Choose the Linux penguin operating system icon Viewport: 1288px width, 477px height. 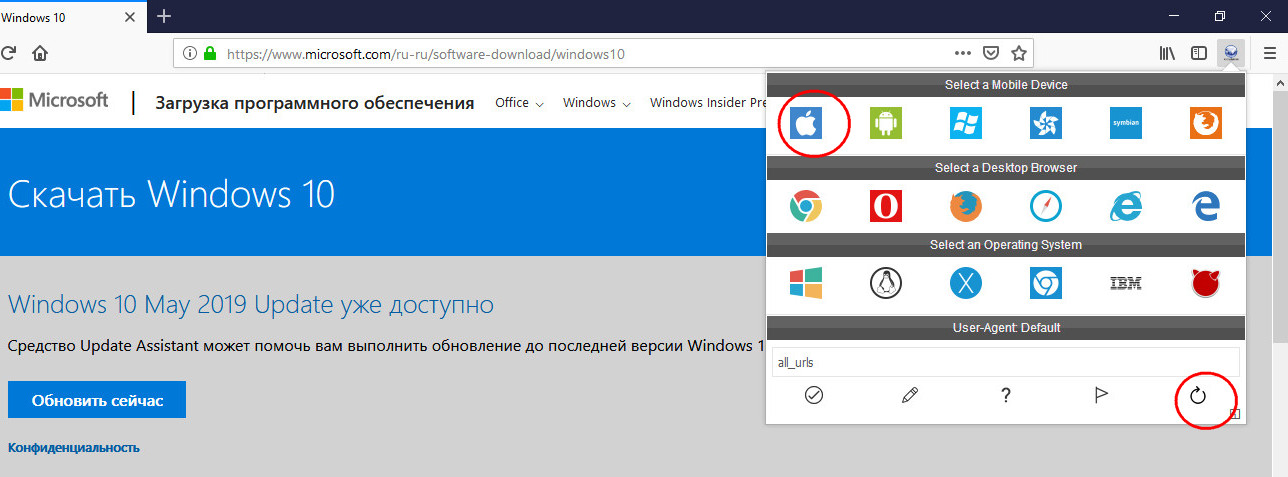click(886, 284)
